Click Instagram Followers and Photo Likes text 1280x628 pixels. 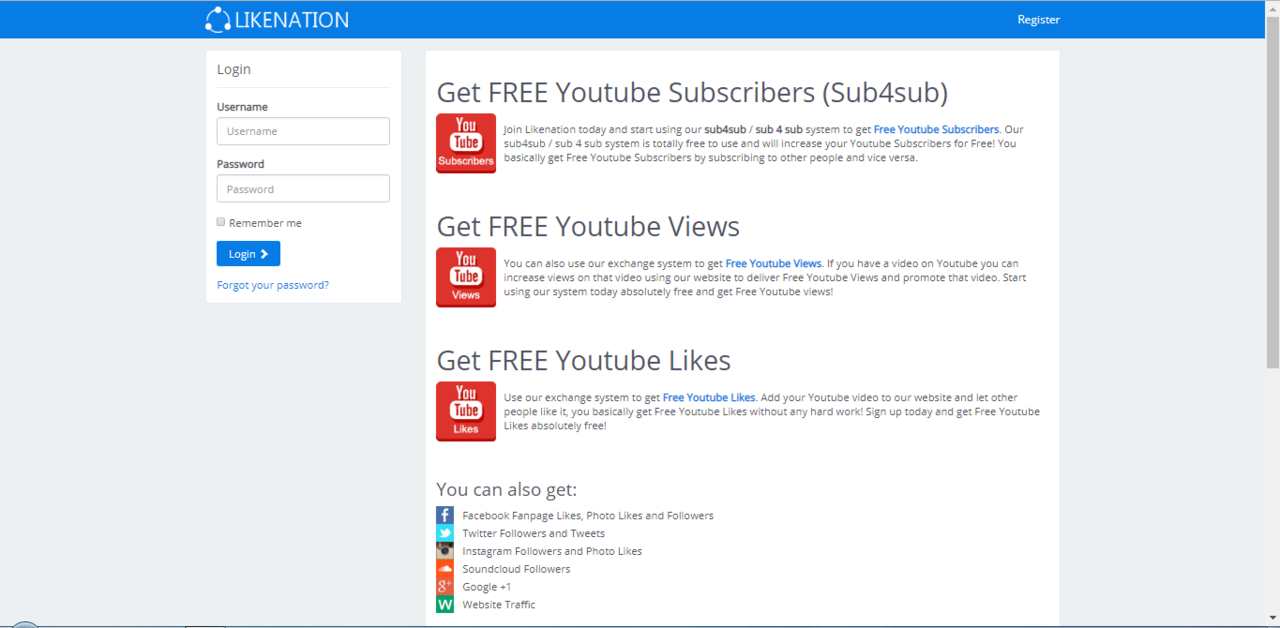point(552,552)
